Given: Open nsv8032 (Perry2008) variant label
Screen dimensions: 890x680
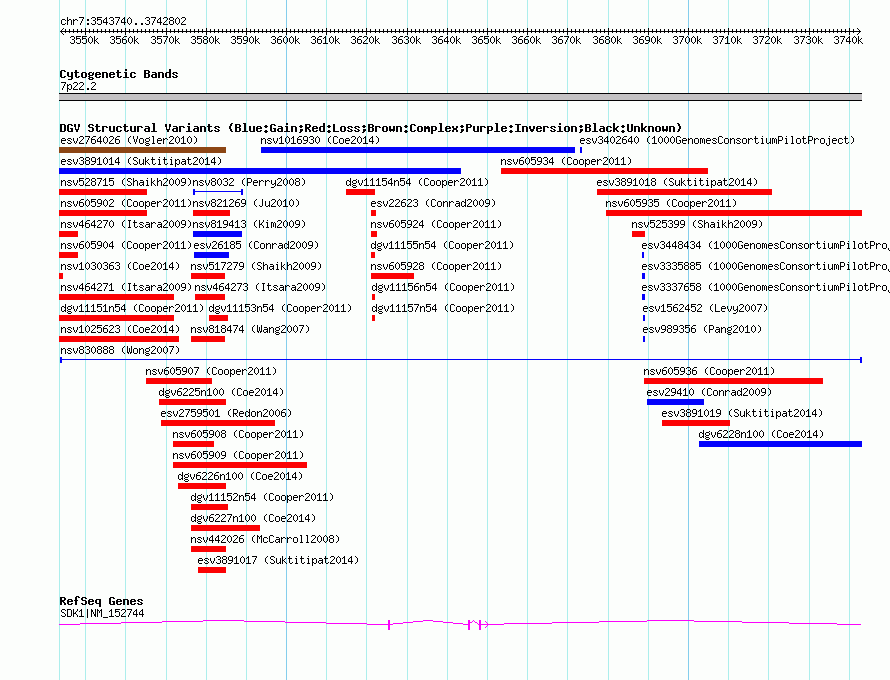Looking at the screenshot, I should pos(249,182).
